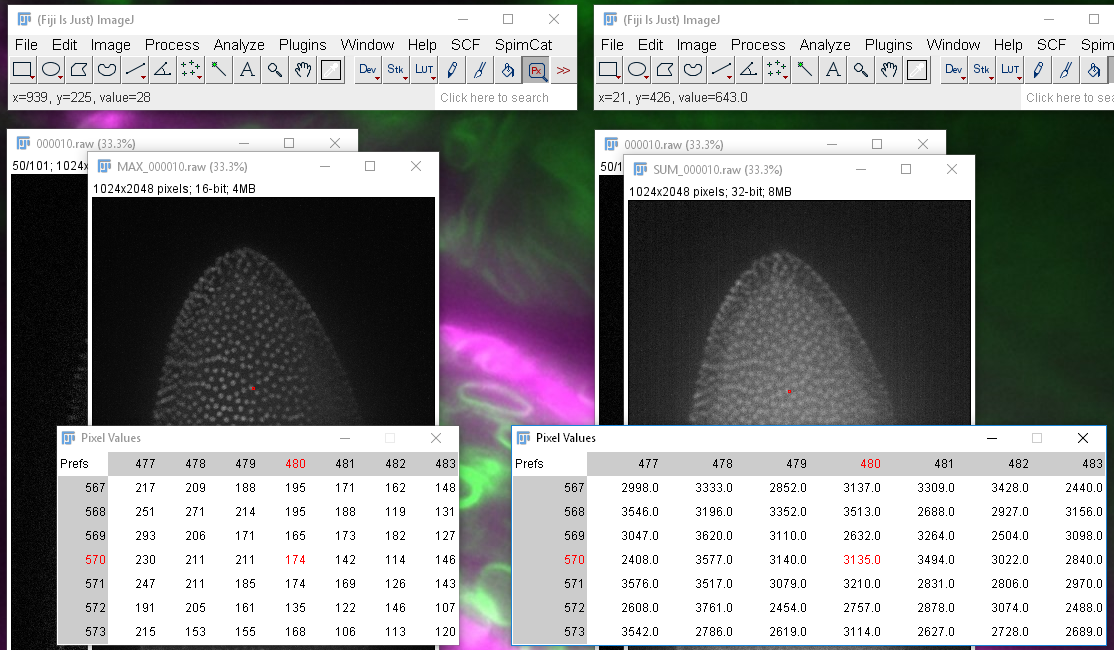This screenshot has height=650, width=1114.
Task: Open the LUT menu dropdown
Action: 423,70
